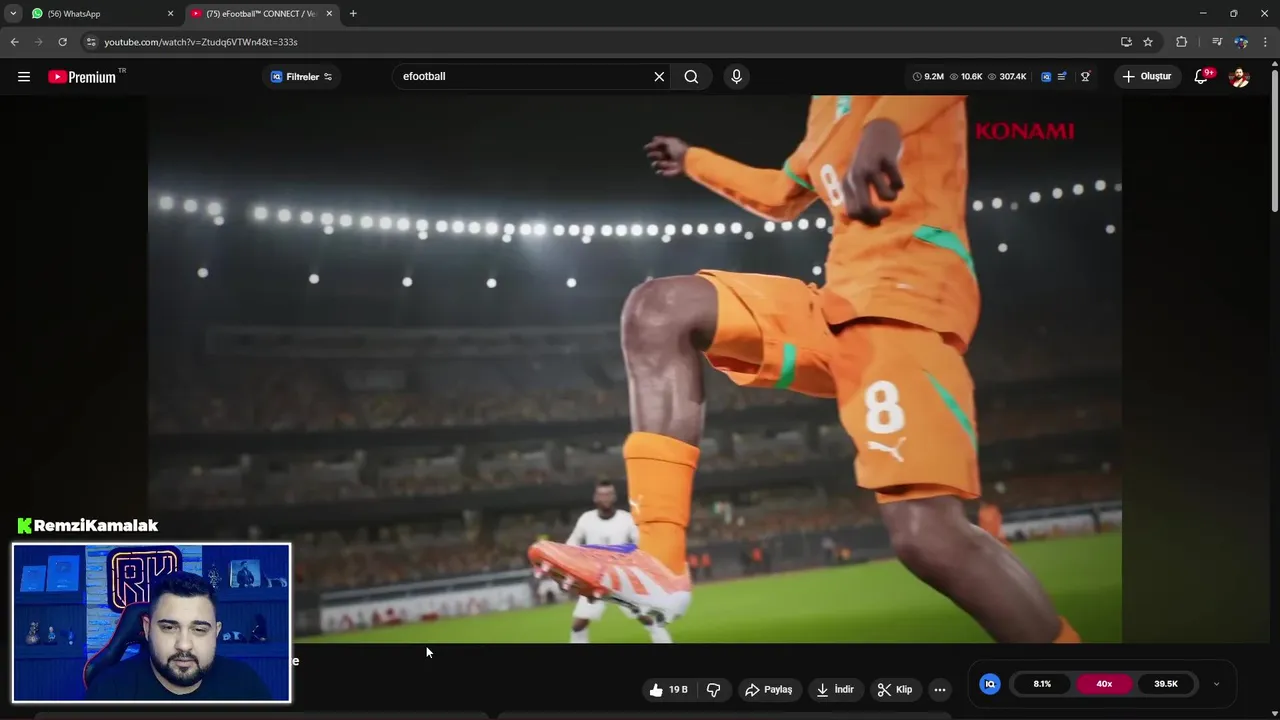Viewport: 1280px width, 720px height.
Task: Close the eFootball CONNECT tab
Action: coord(329,14)
